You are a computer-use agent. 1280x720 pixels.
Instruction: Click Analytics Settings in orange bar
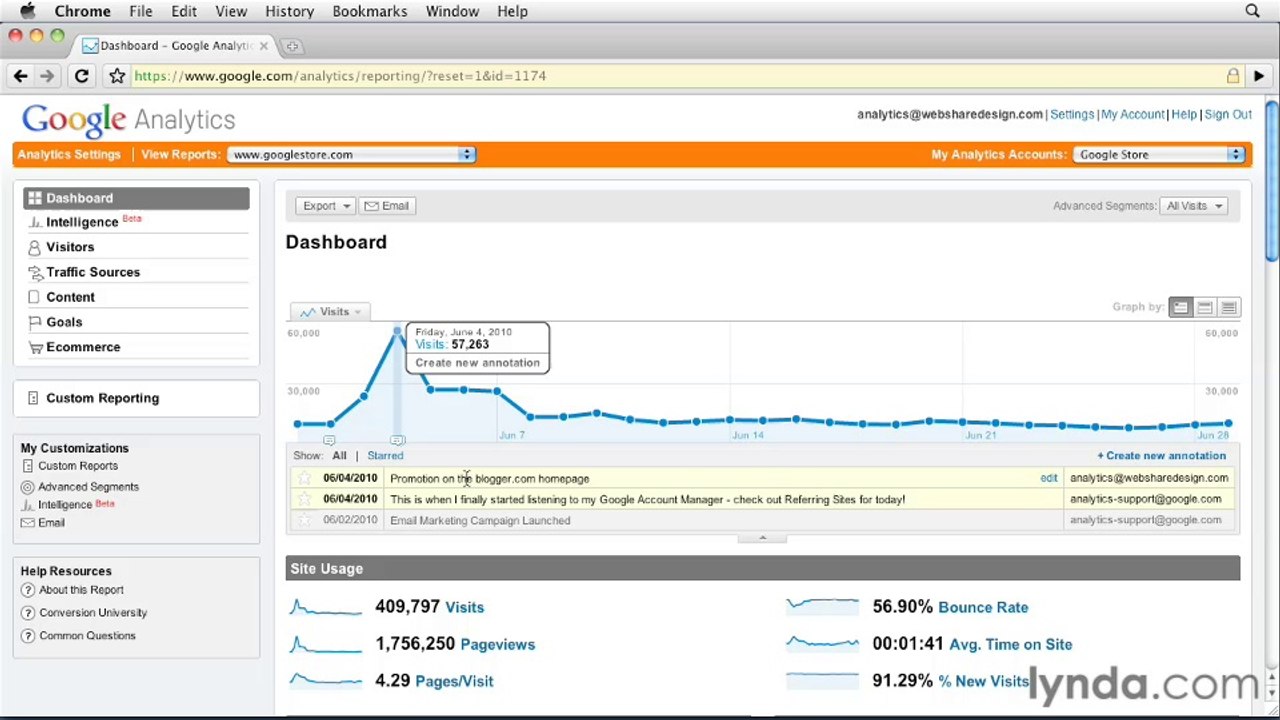click(69, 155)
